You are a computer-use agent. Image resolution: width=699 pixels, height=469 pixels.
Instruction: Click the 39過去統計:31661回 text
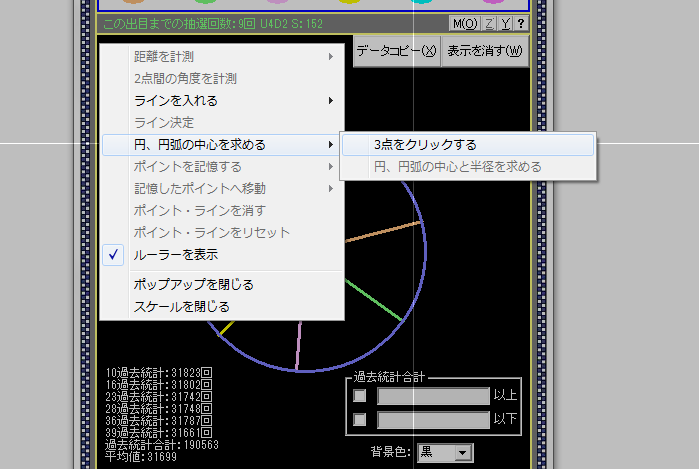159,432
